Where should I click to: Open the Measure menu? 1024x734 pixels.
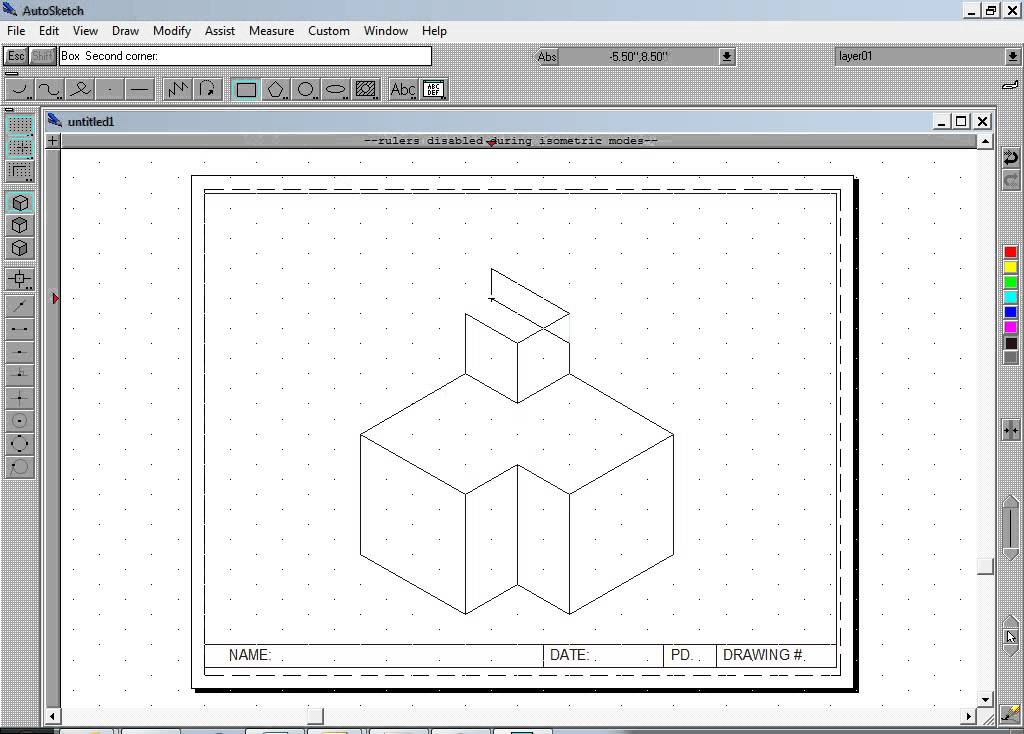(x=271, y=31)
